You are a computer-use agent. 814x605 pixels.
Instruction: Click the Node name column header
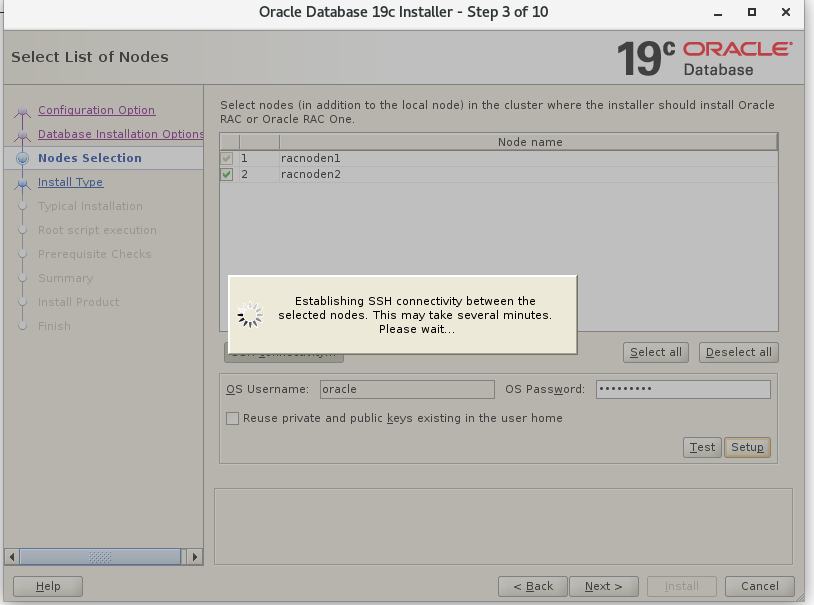coord(528,142)
